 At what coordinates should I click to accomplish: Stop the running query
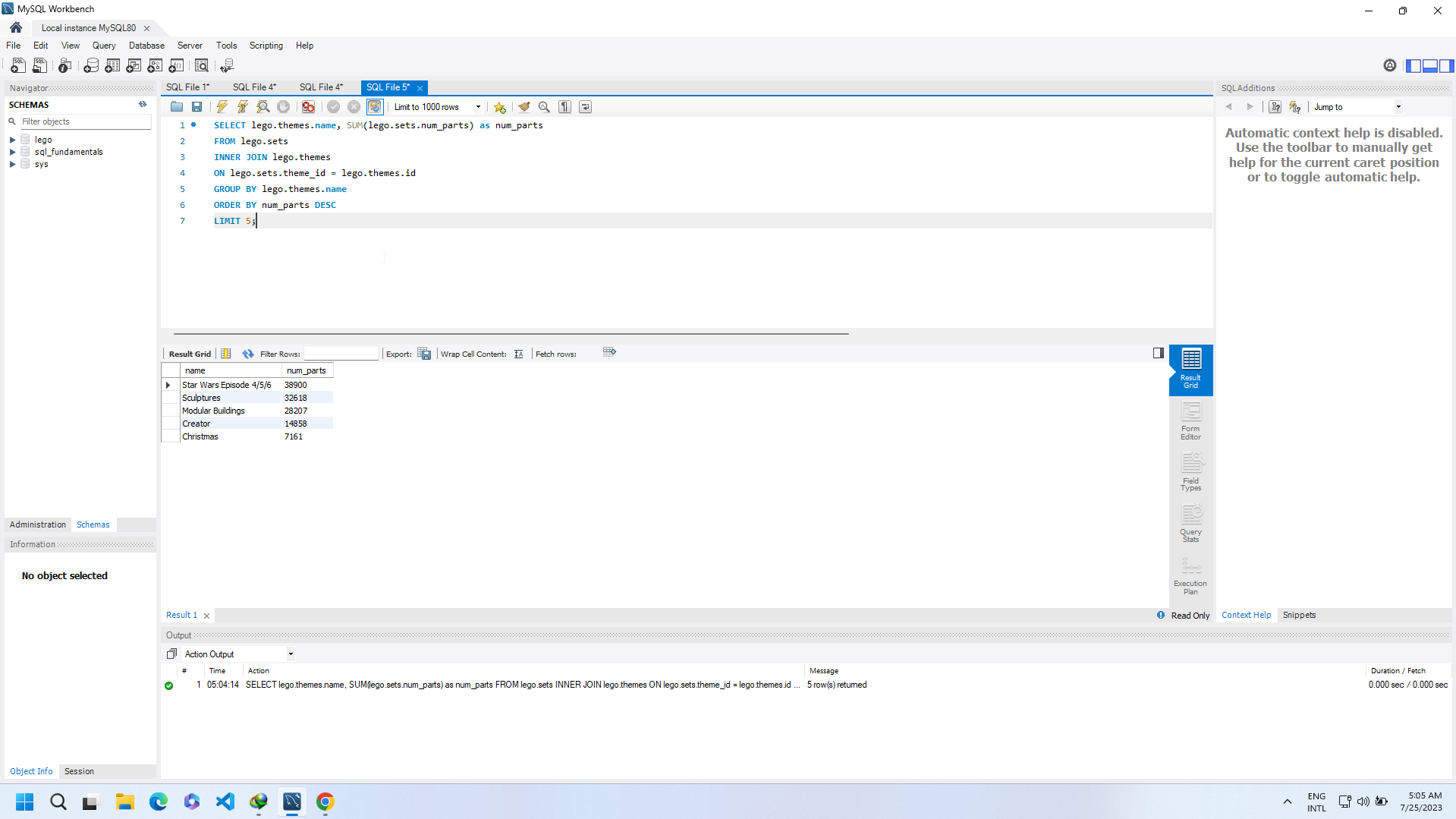coord(284,107)
